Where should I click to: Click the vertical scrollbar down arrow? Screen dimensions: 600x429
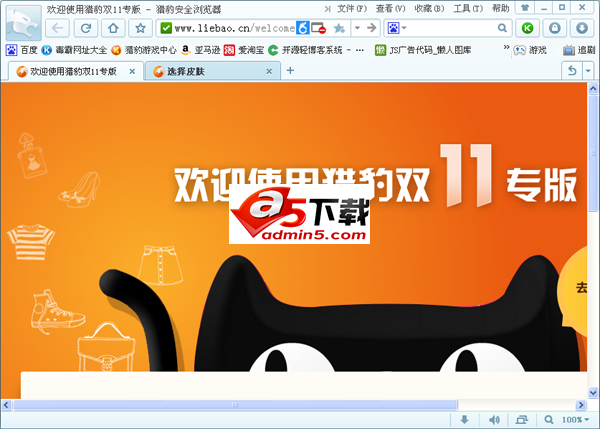(593, 393)
